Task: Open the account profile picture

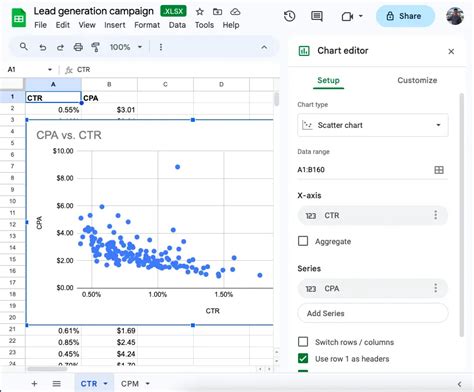Action: pyautogui.click(x=455, y=16)
